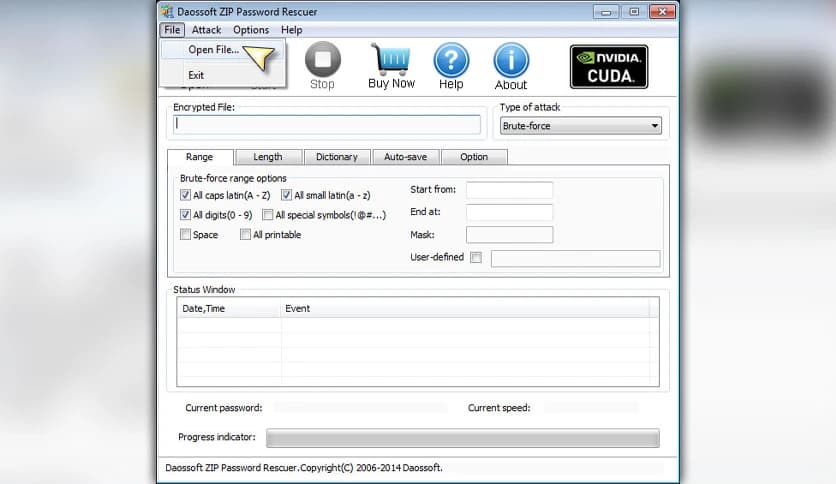Toggle All caps latin(A - Z) checkbox
Viewport: 836px width, 484px height.
pyautogui.click(x=185, y=195)
